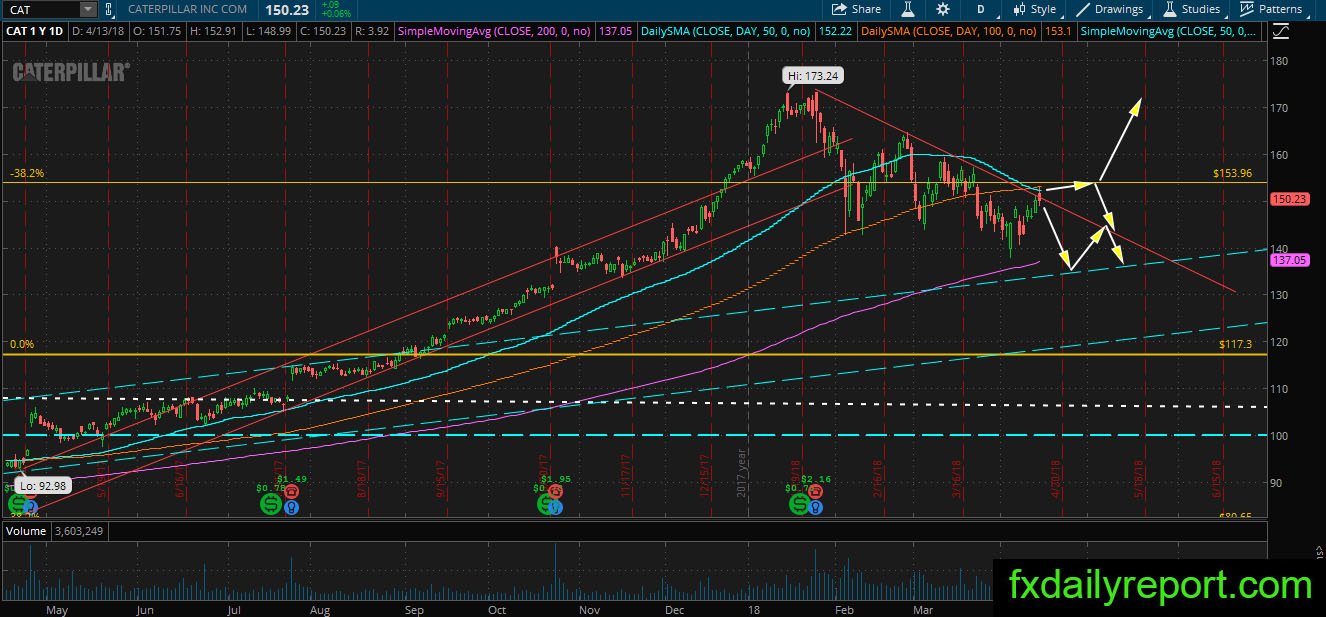The image size is (1326, 617).
Task: Click the O: 151.75 open value in header
Action: [x=158, y=32]
